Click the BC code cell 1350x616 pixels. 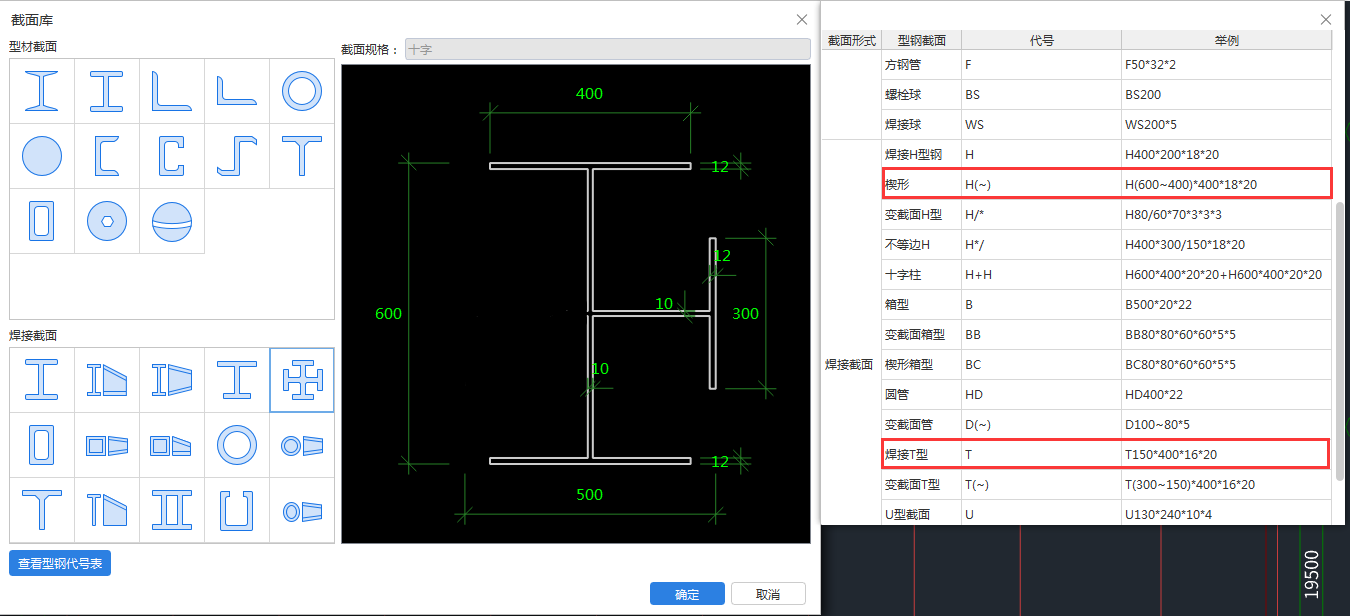[1041, 365]
